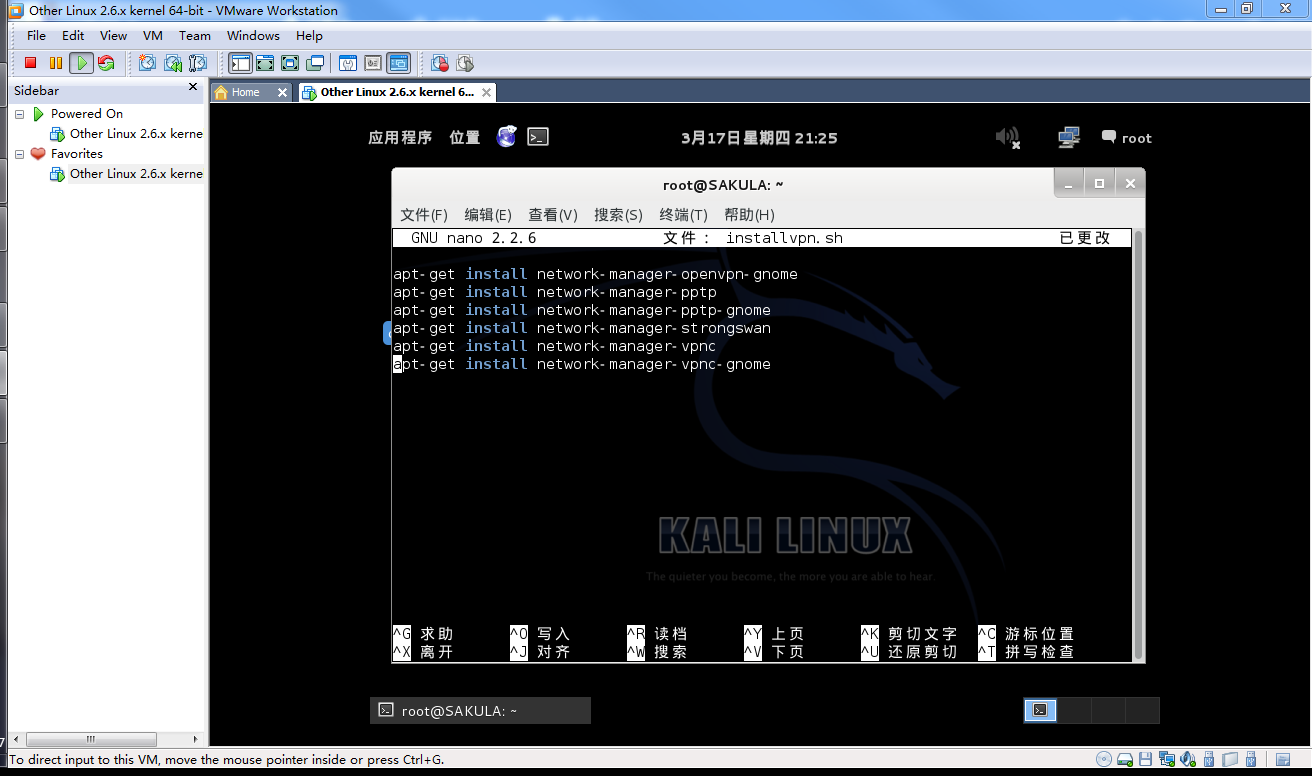Click the root@SAKULA taskbar button
Image resolution: width=1312 pixels, height=776 pixels.
coord(480,711)
